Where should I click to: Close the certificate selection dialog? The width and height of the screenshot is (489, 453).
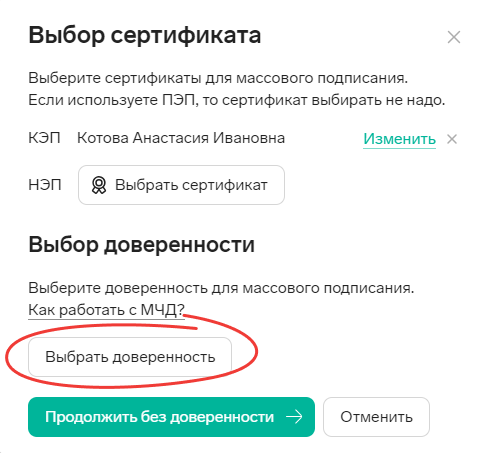click(x=454, y=37)
